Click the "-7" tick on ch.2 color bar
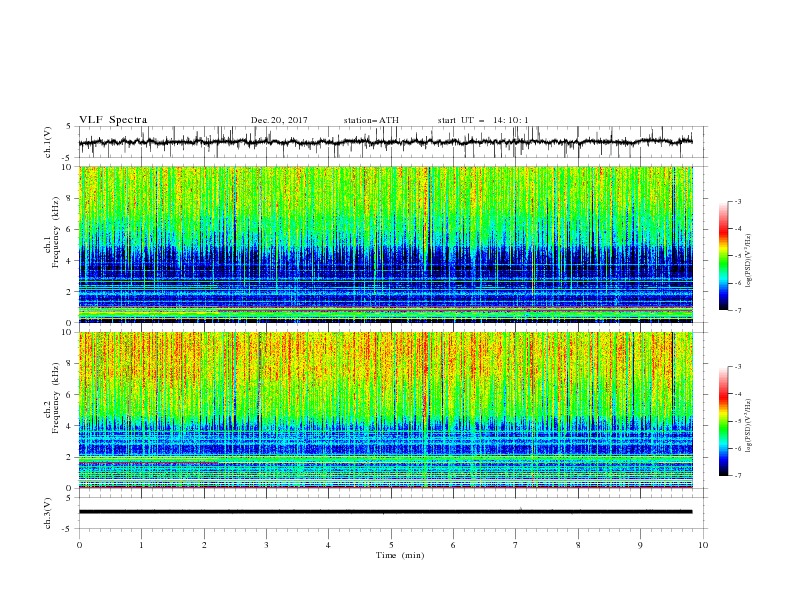 [737, 476]
